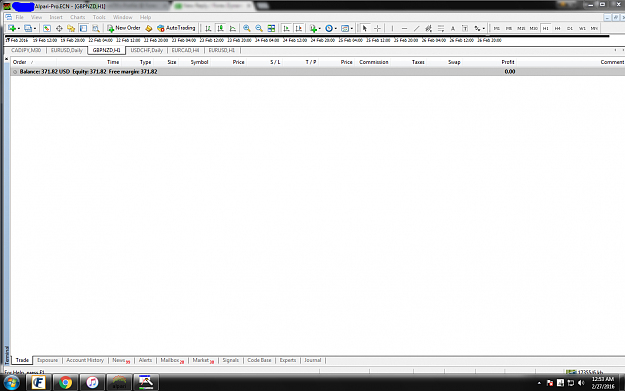Viewport: 625px width, 391px height.
Task: Open the File menu
Action: [20, 17]
